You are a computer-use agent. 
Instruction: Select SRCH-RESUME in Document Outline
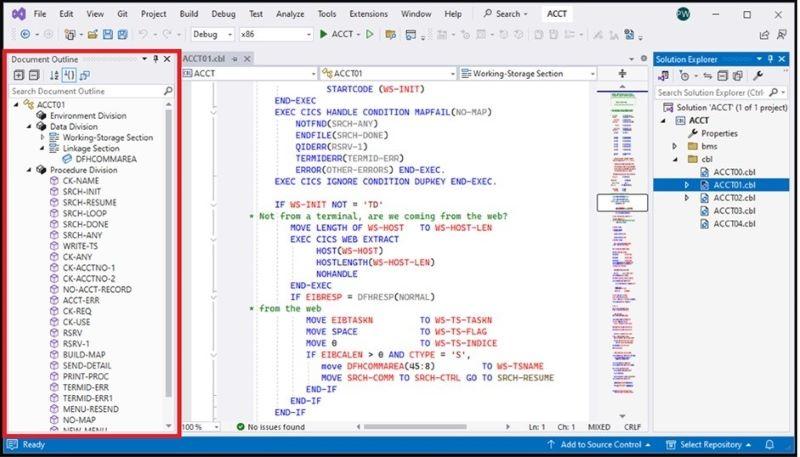click(90, 202)
